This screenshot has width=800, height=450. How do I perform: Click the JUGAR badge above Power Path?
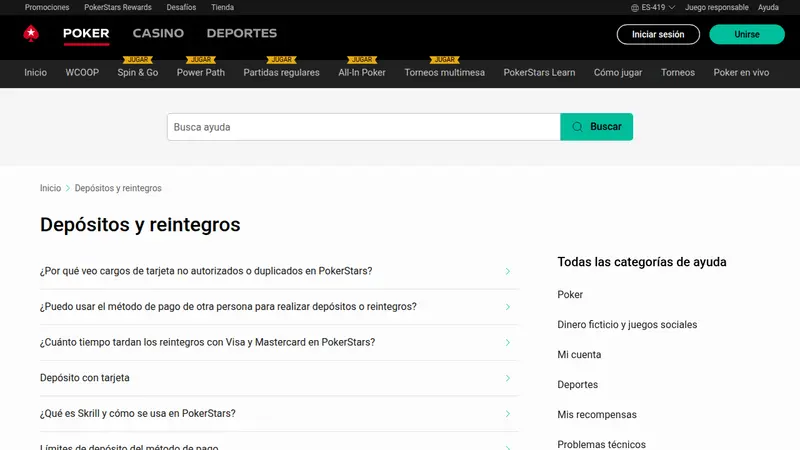[201, 60]
